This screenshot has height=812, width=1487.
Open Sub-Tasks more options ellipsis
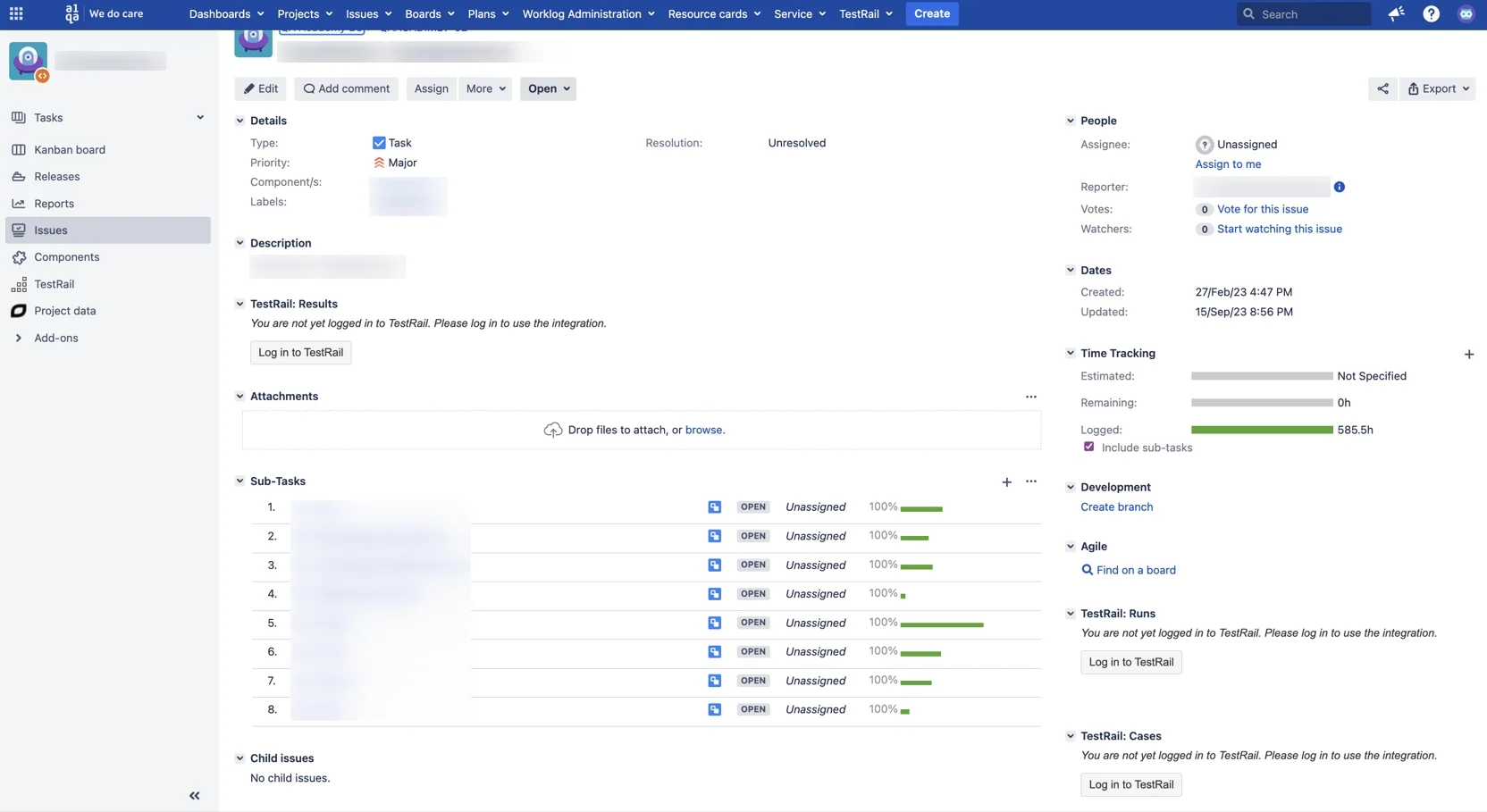point(1030,481)
